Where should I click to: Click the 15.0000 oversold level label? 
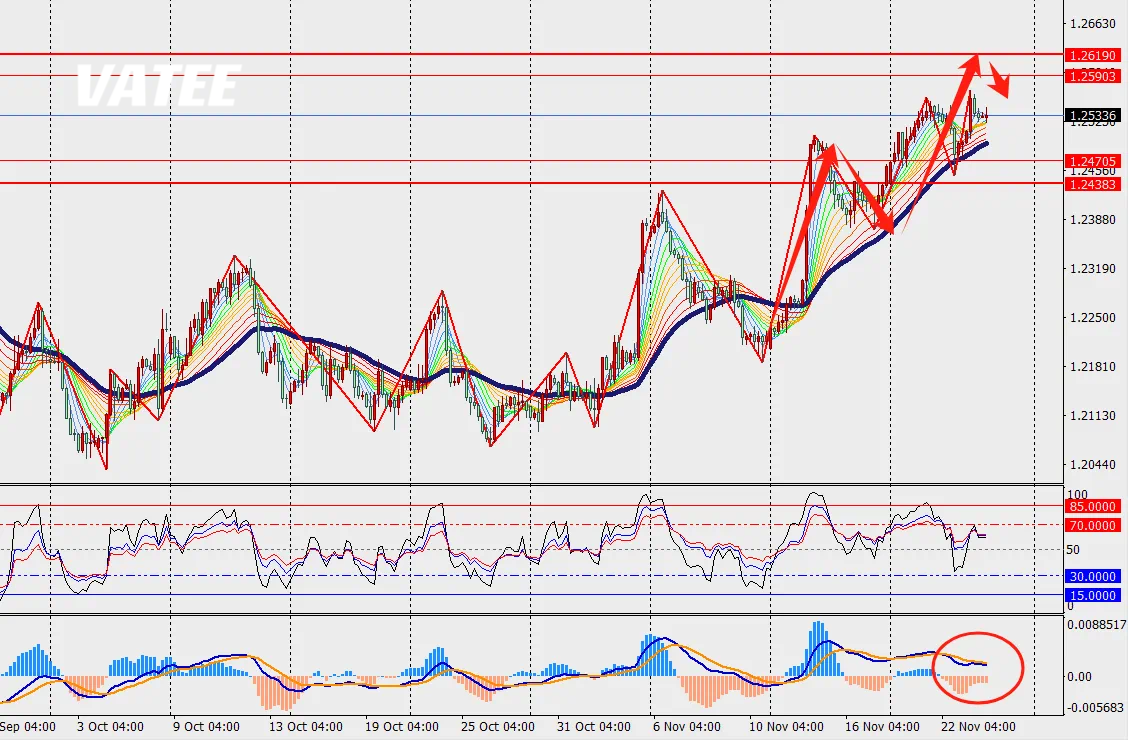pos(1092,595)
